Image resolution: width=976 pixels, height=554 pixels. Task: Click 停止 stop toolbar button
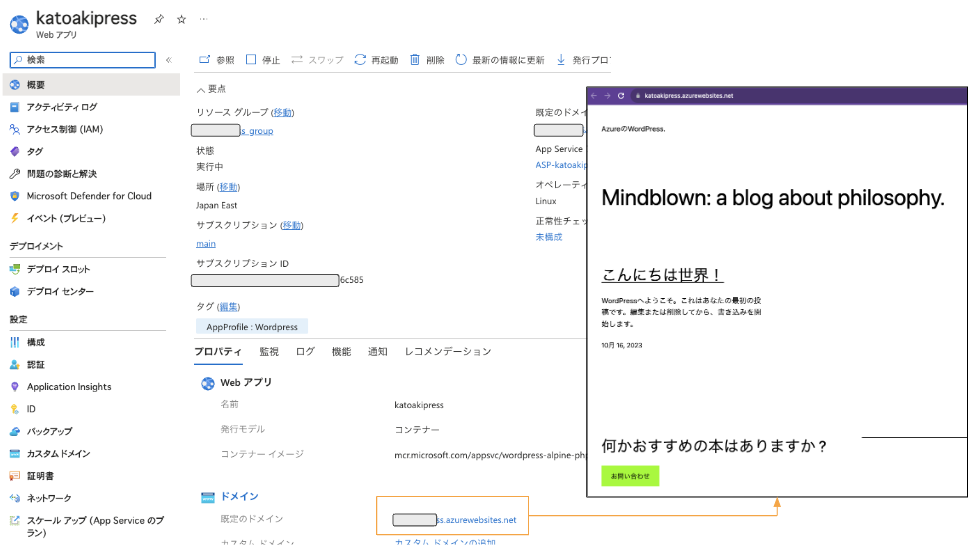click(263, 60)
